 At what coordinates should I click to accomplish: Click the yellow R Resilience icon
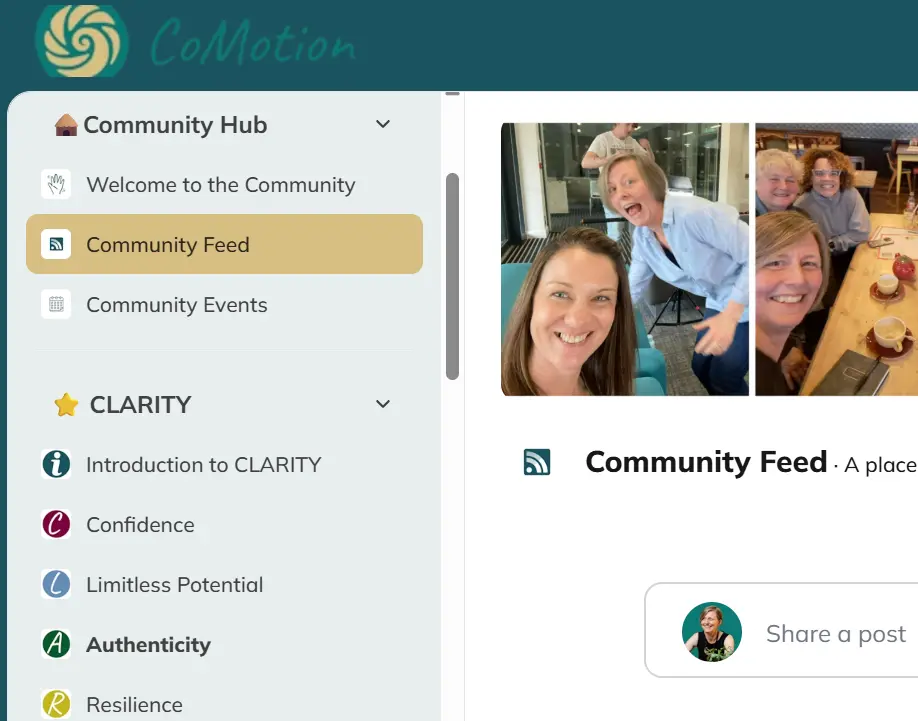click(56, 704)
